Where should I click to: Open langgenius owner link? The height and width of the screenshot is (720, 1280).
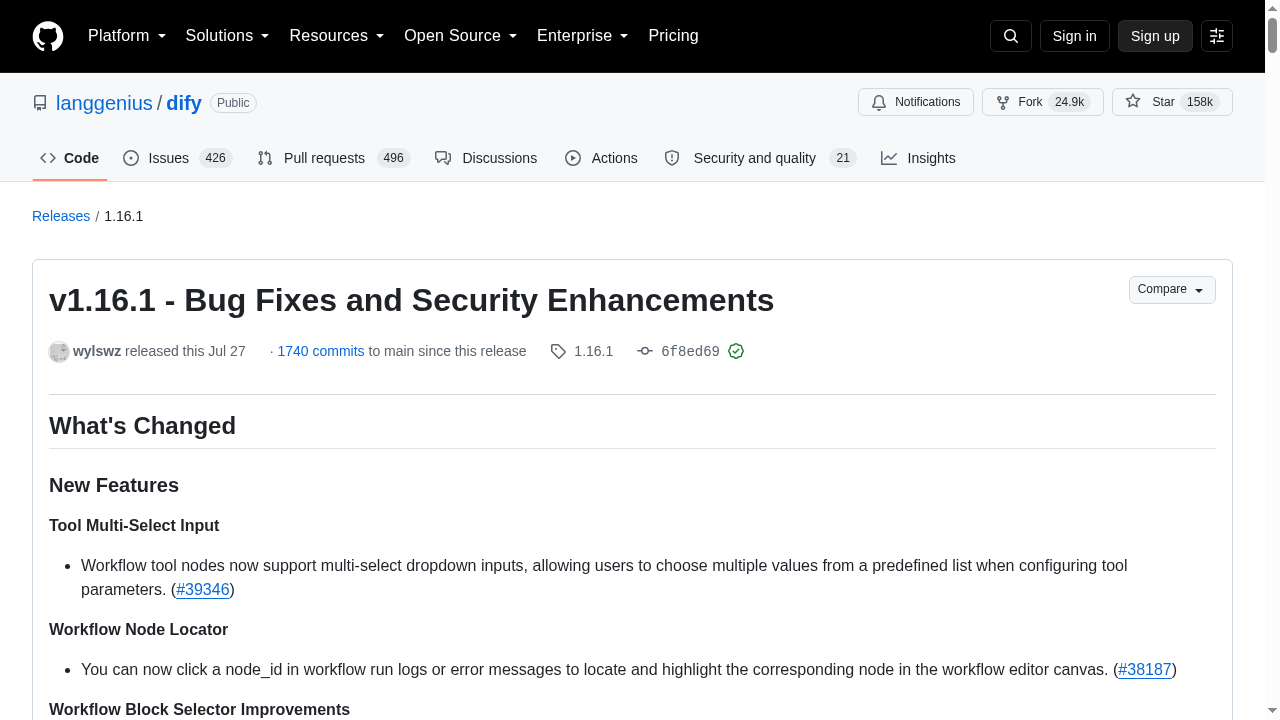pos(104,103)
